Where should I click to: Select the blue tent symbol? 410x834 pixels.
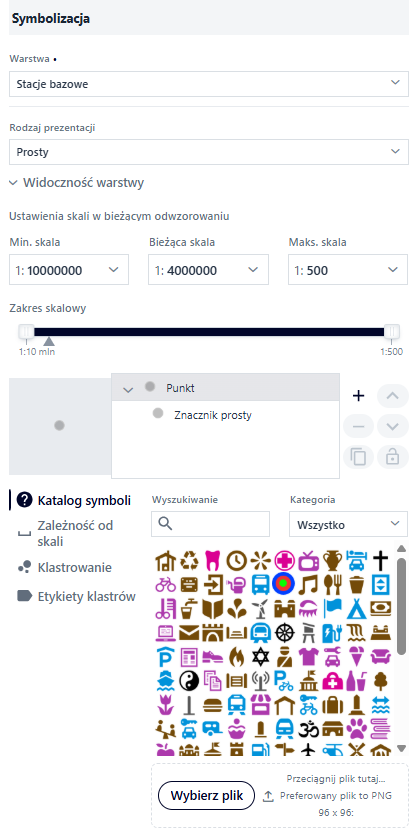coord(356,608)
